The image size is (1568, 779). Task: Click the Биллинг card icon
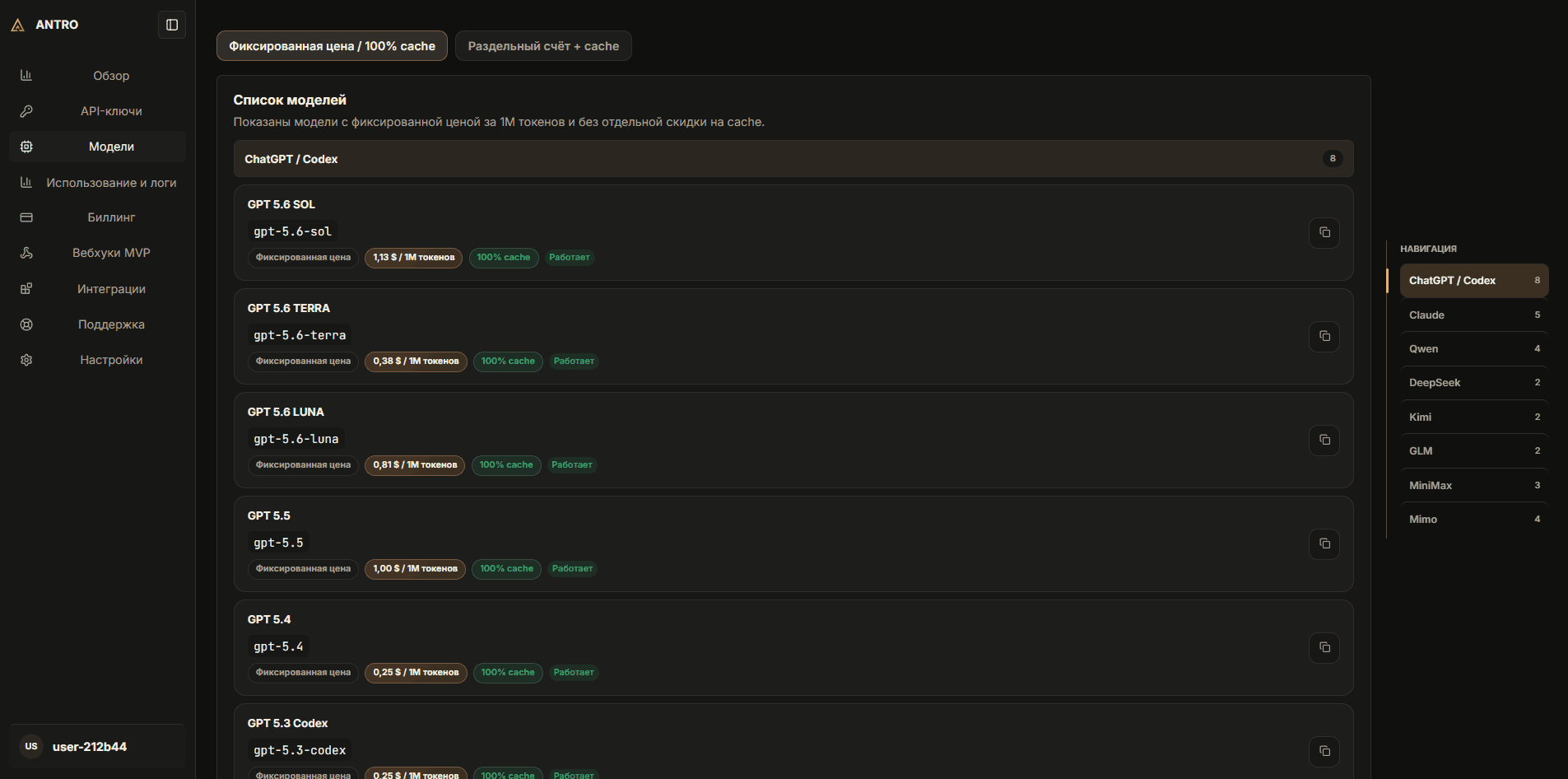(x=26, y=217)
